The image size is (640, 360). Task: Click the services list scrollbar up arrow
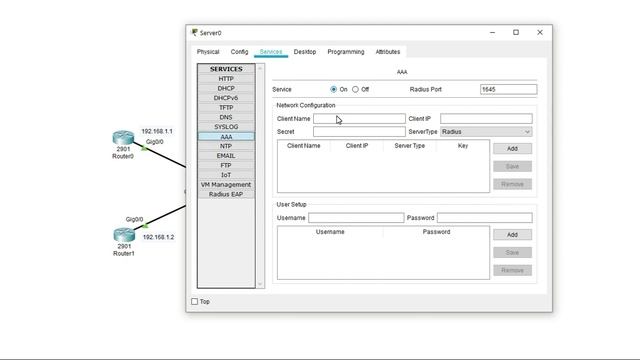pos(260,68)
